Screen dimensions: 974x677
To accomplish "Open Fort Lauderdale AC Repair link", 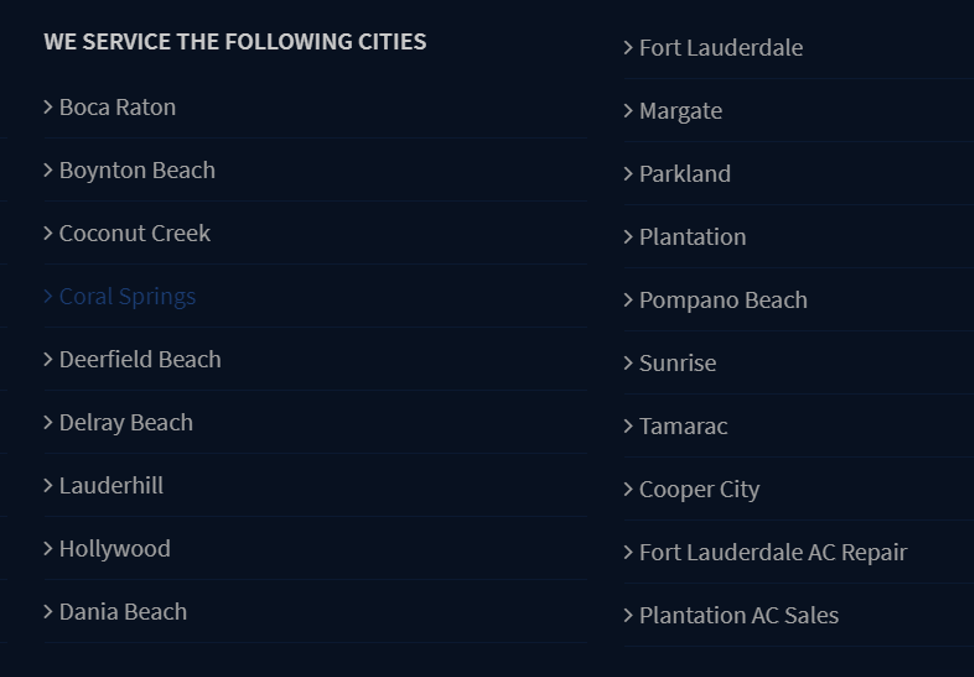I will [773, 553].
